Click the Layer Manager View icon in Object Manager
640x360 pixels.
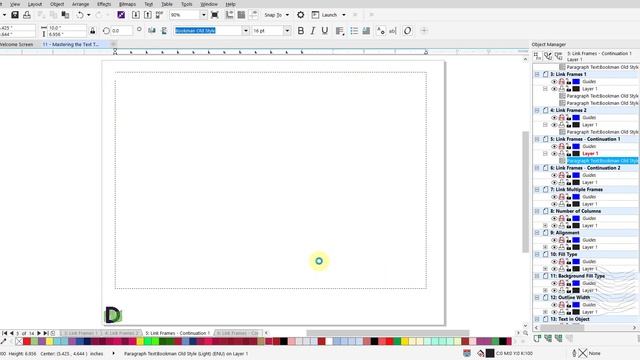(558, 56)
